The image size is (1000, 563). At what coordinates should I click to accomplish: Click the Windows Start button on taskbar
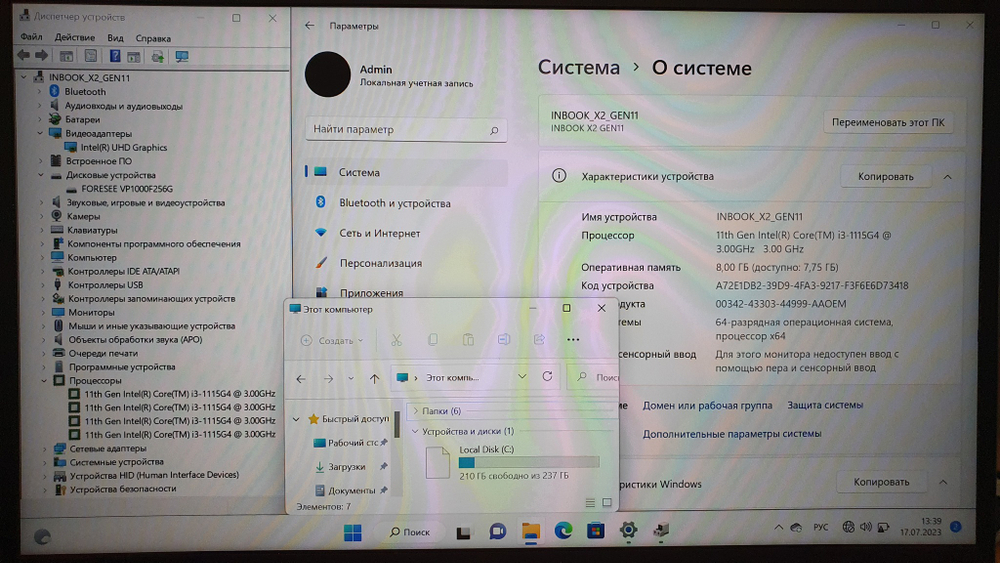[352, 532]
